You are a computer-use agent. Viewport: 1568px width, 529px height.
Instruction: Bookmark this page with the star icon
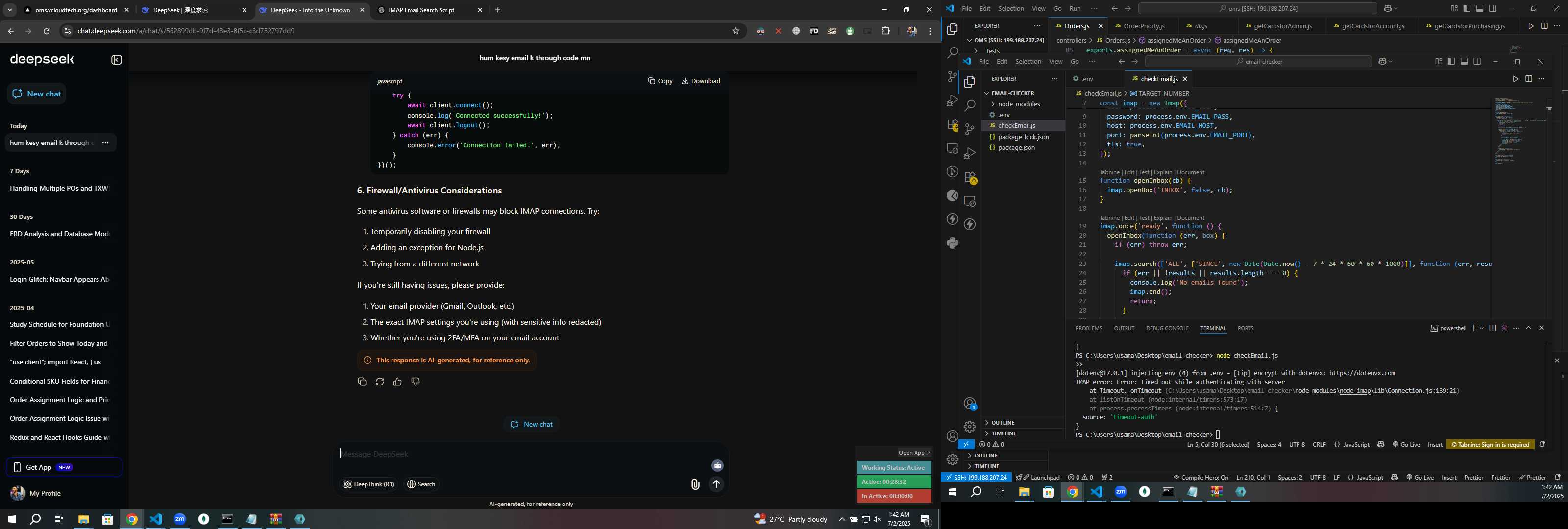point(736,31)
